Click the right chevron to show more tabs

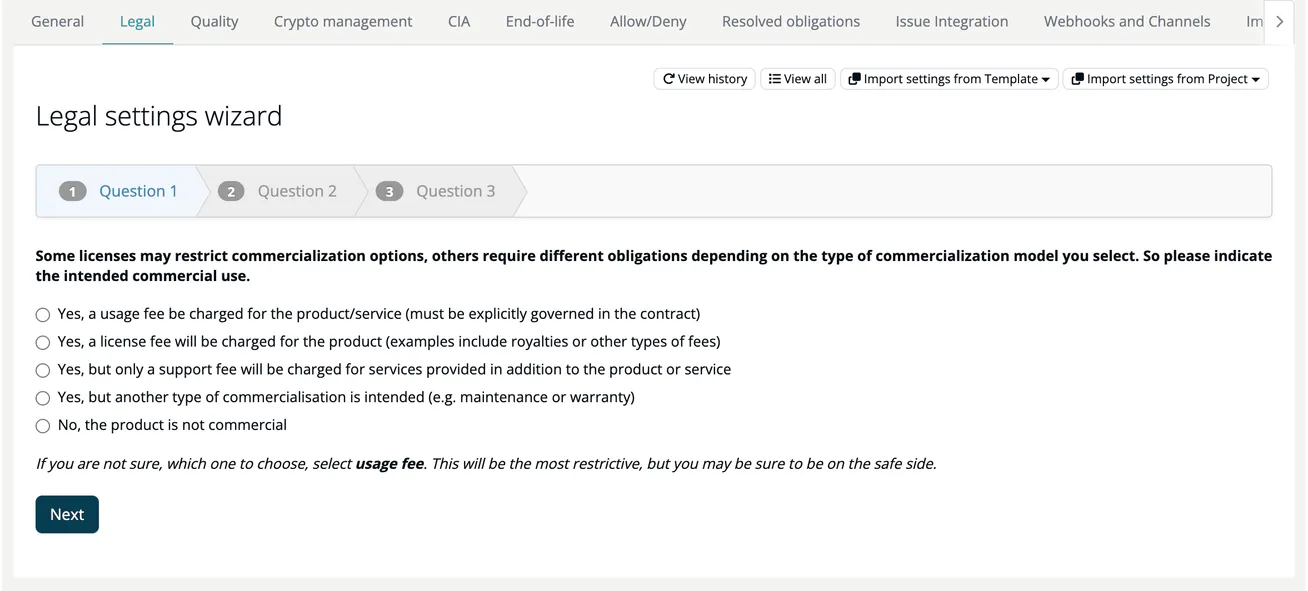click(1279, 21)
